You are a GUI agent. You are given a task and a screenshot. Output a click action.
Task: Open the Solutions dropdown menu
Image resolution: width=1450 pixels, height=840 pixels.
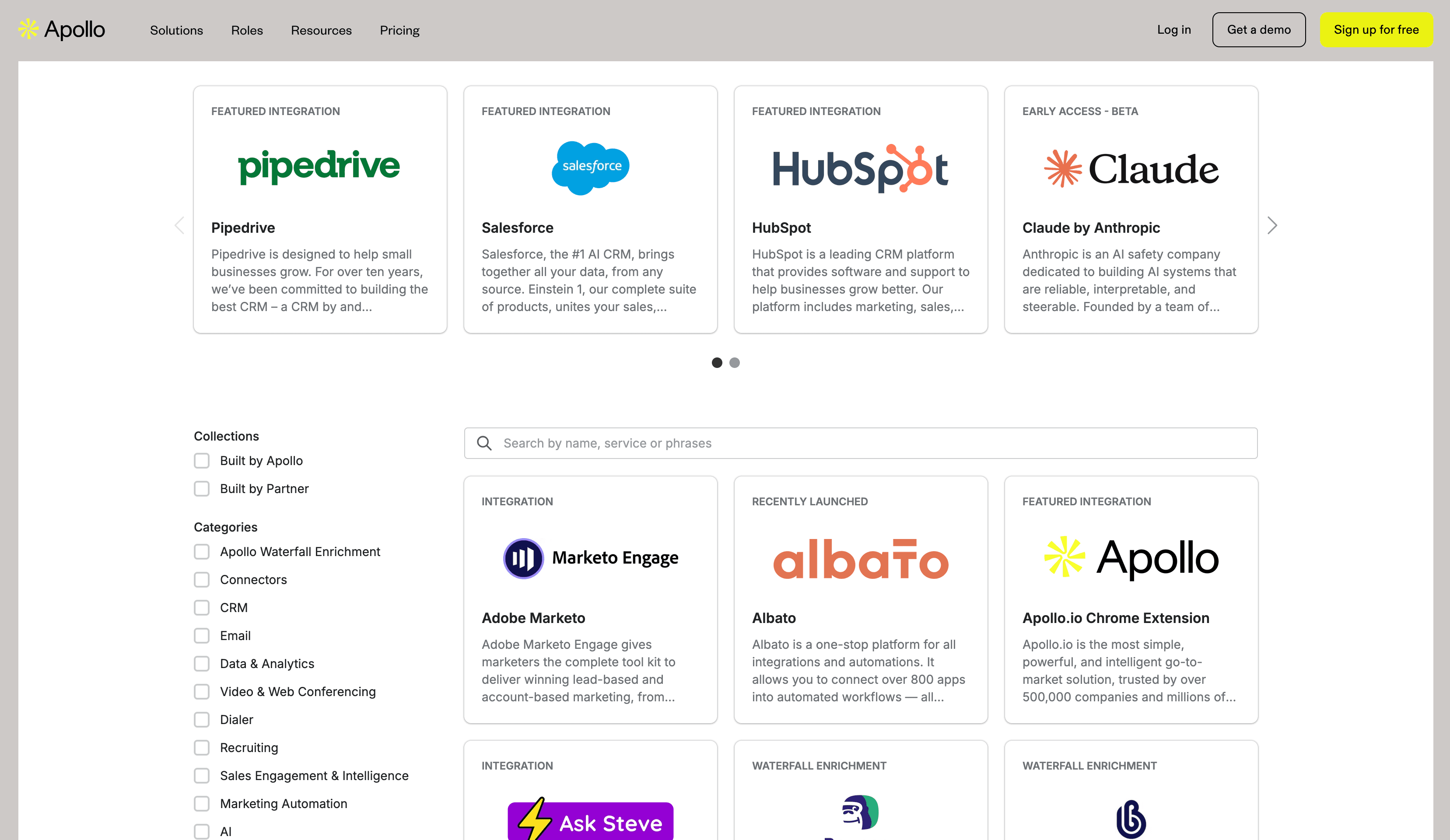click(x=176, y=30)
